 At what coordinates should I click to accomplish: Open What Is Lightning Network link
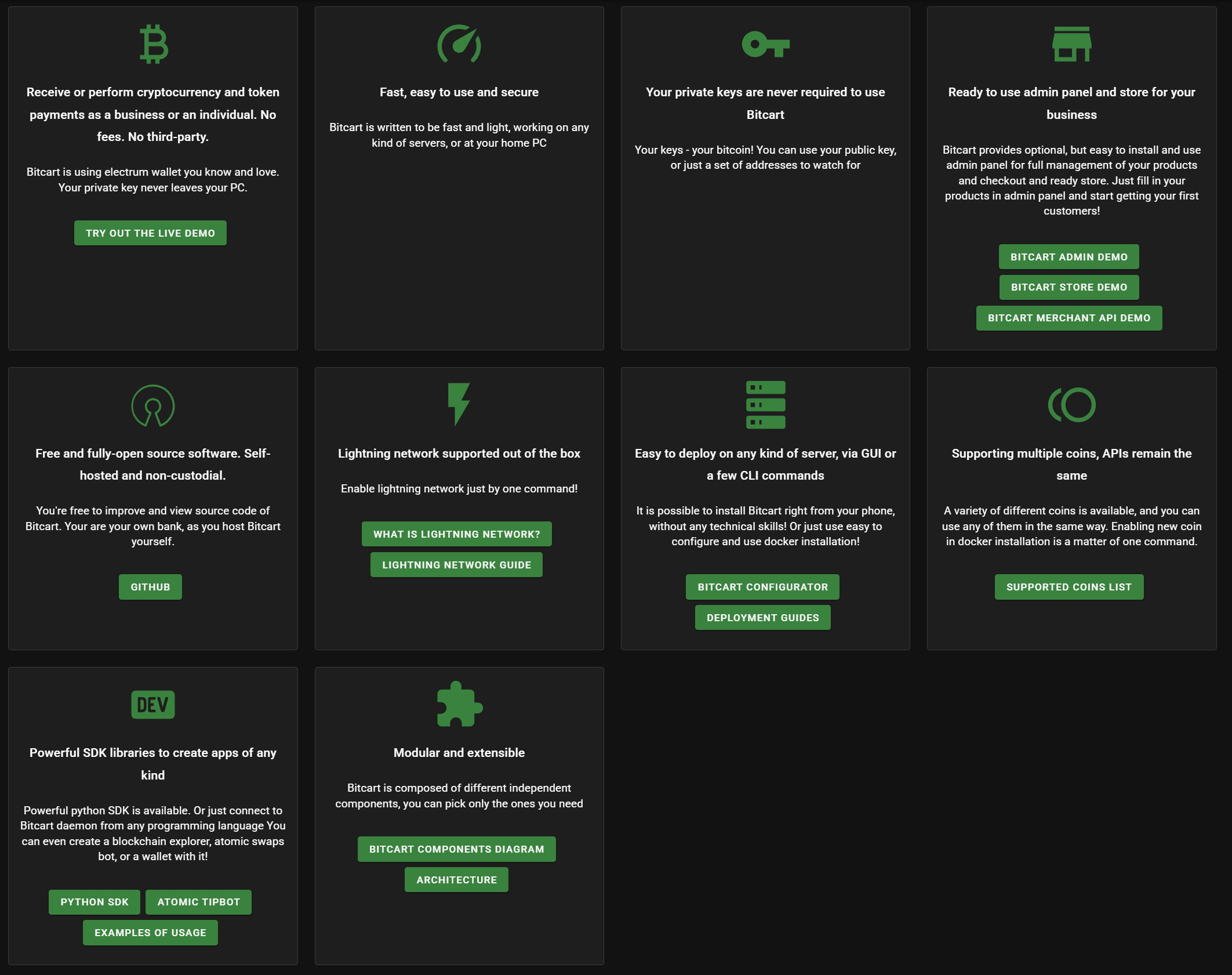[x=456, y=534]
